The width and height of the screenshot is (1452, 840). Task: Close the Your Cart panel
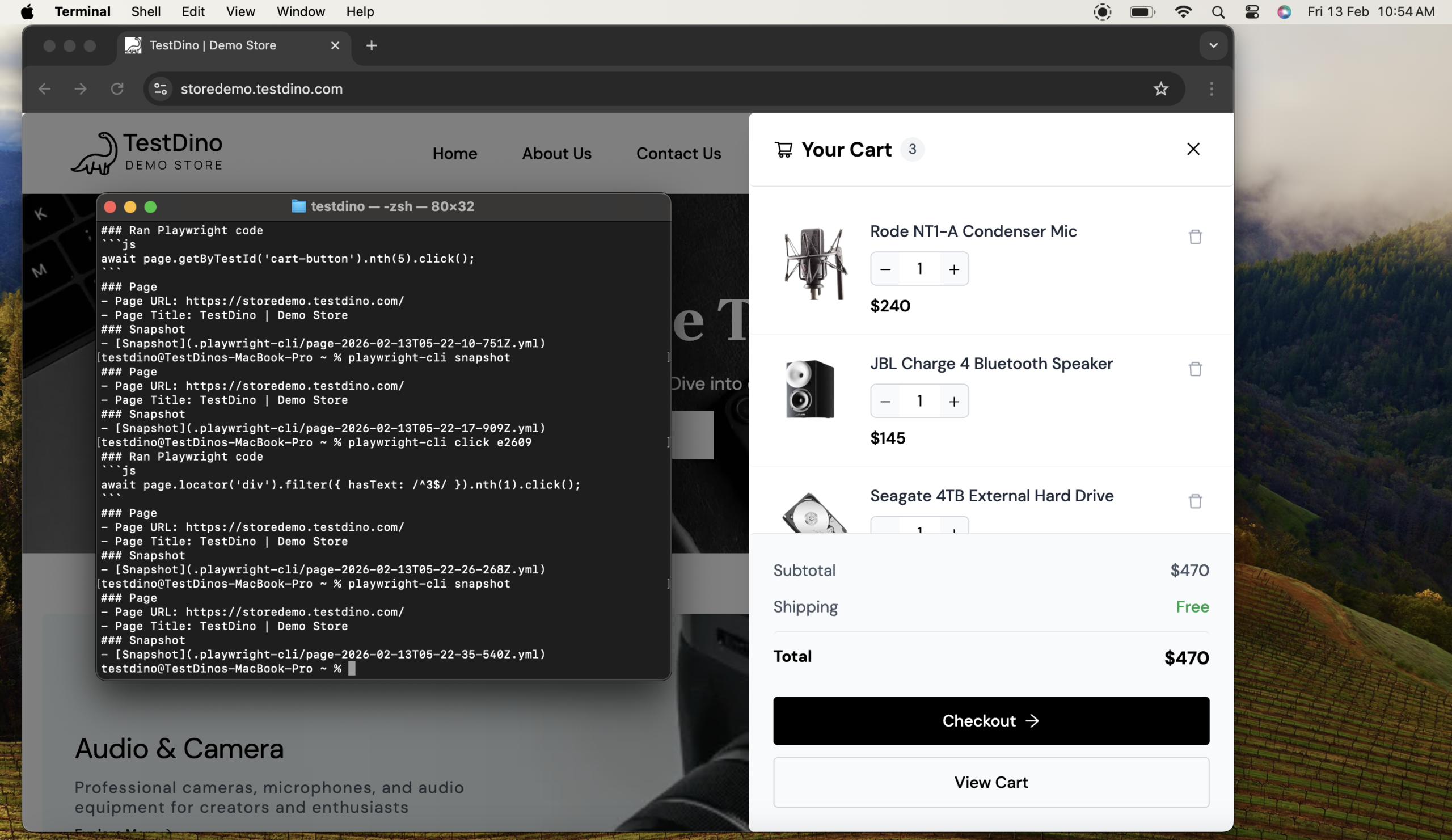1193,149
